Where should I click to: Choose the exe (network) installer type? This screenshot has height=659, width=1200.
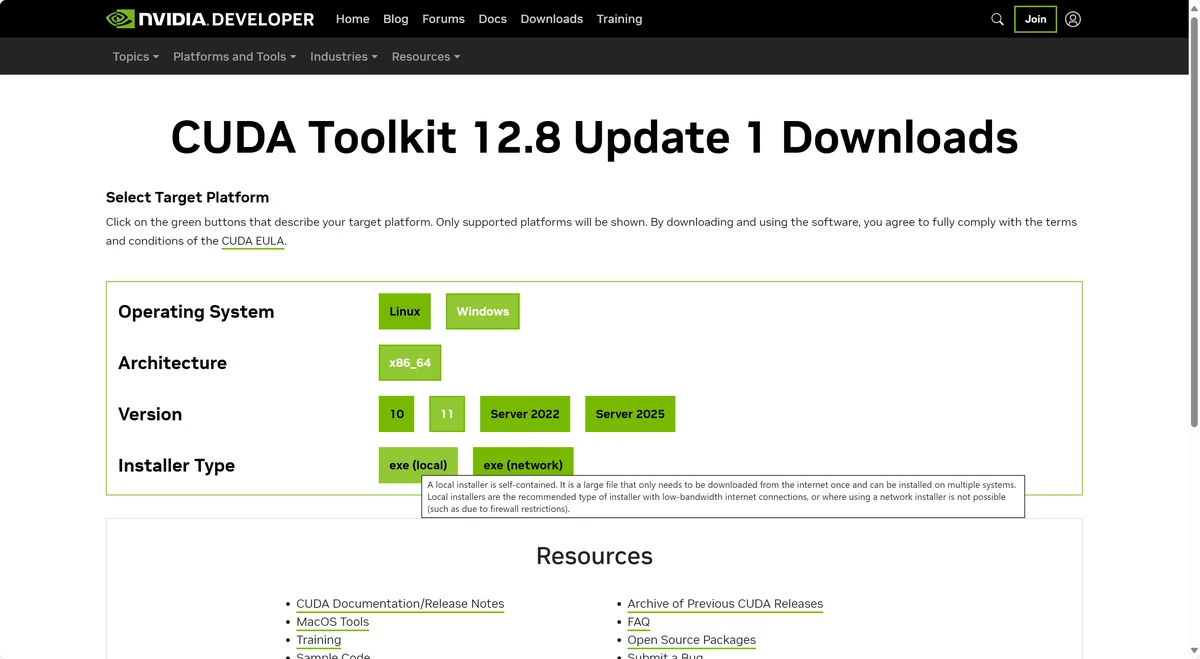[522, 464]
